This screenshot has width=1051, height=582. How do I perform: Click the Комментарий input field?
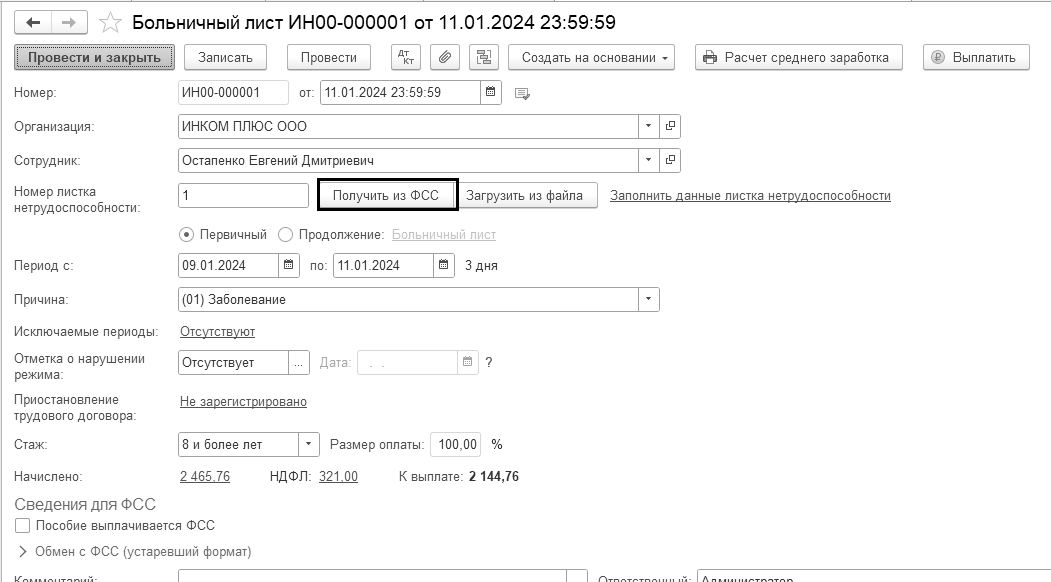pyautogui.click(x=372, y=576)
